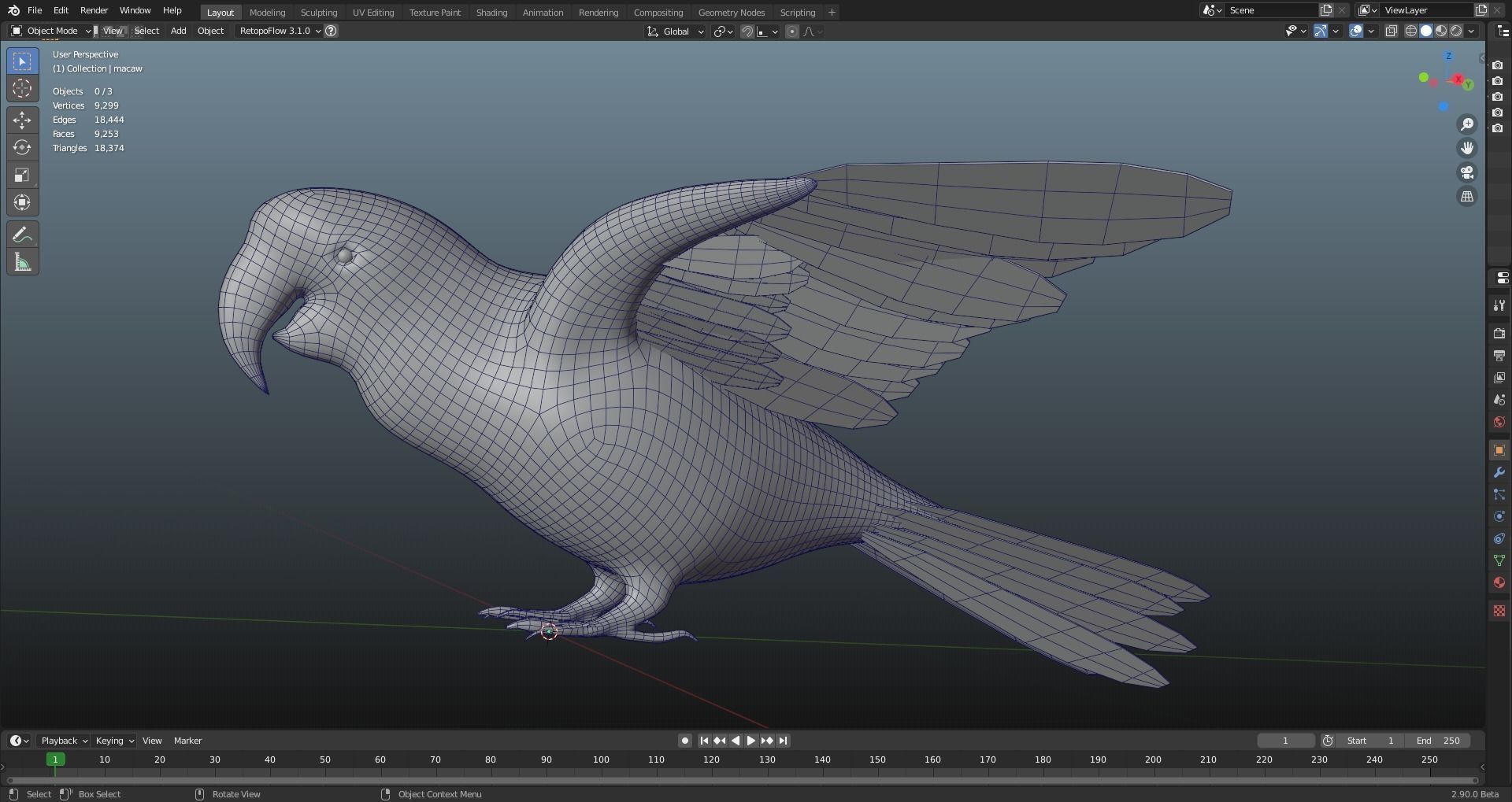Open the Output properties tab
This screenshot has width=1512, height=802.
click(1499, 356)
